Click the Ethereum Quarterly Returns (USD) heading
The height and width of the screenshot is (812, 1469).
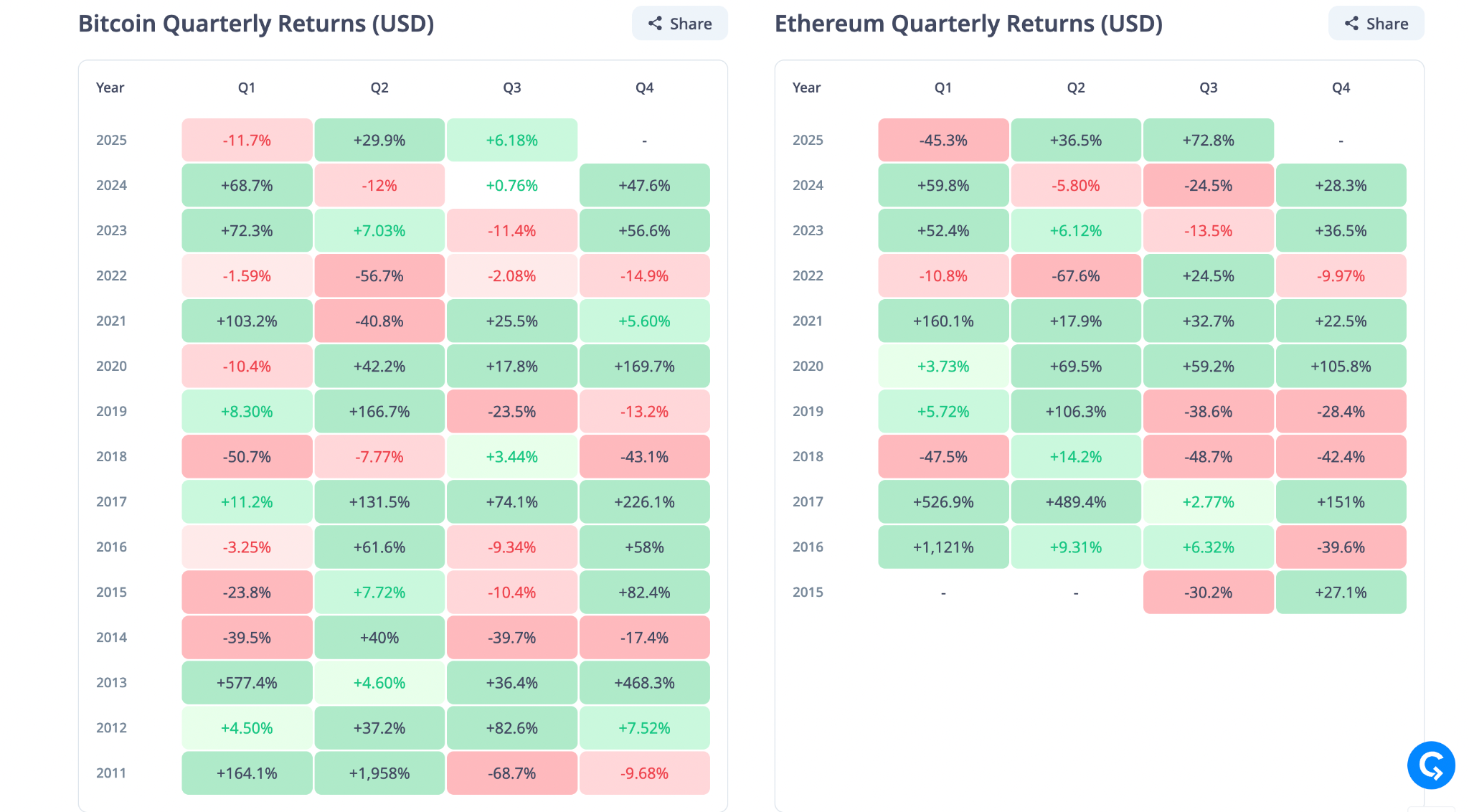968,24
